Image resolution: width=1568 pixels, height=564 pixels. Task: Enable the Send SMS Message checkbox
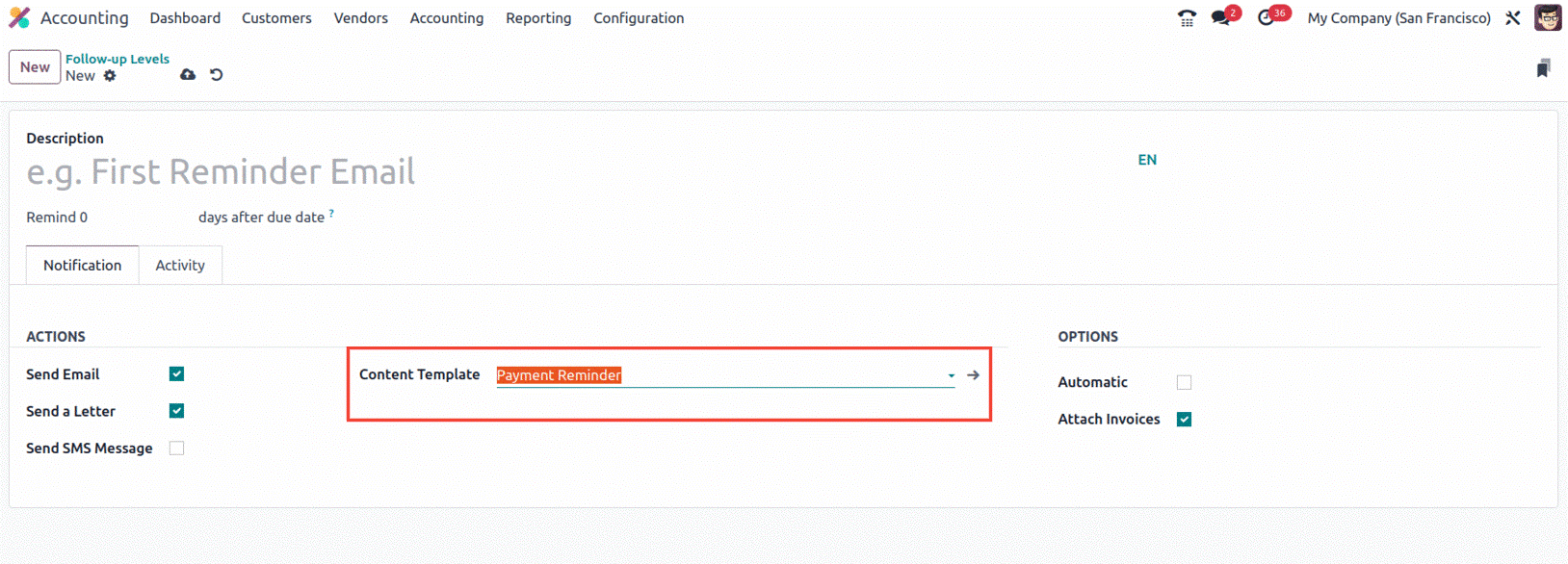176,449
